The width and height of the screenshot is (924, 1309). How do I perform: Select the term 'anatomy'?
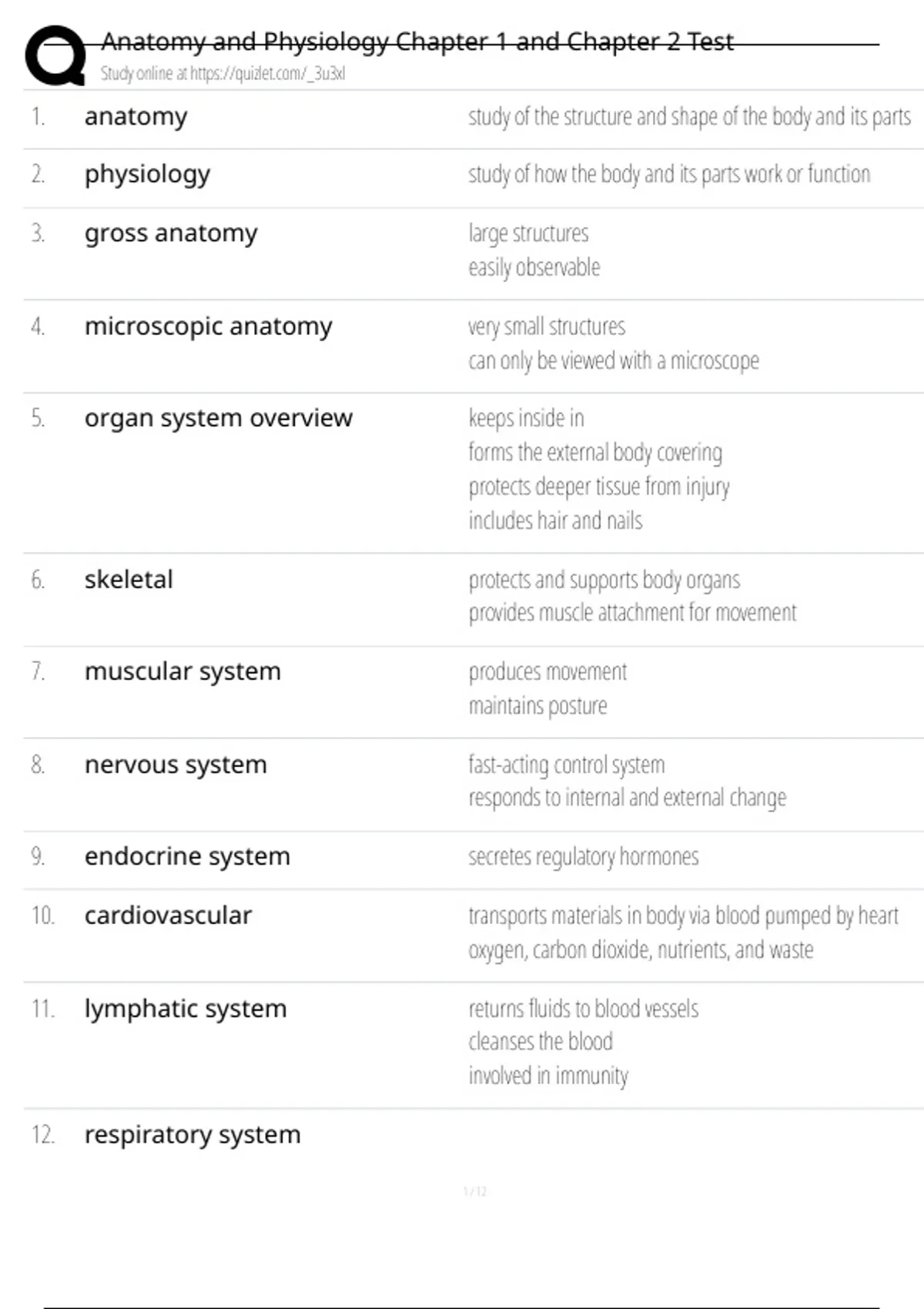pyautogui.click(x=136, y=117)
